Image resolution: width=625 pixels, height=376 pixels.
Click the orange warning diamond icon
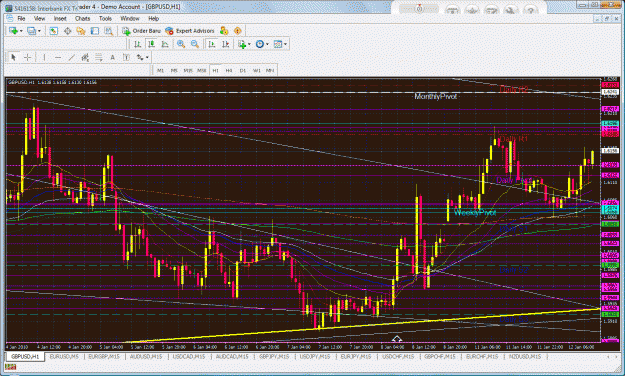[238, 31]
